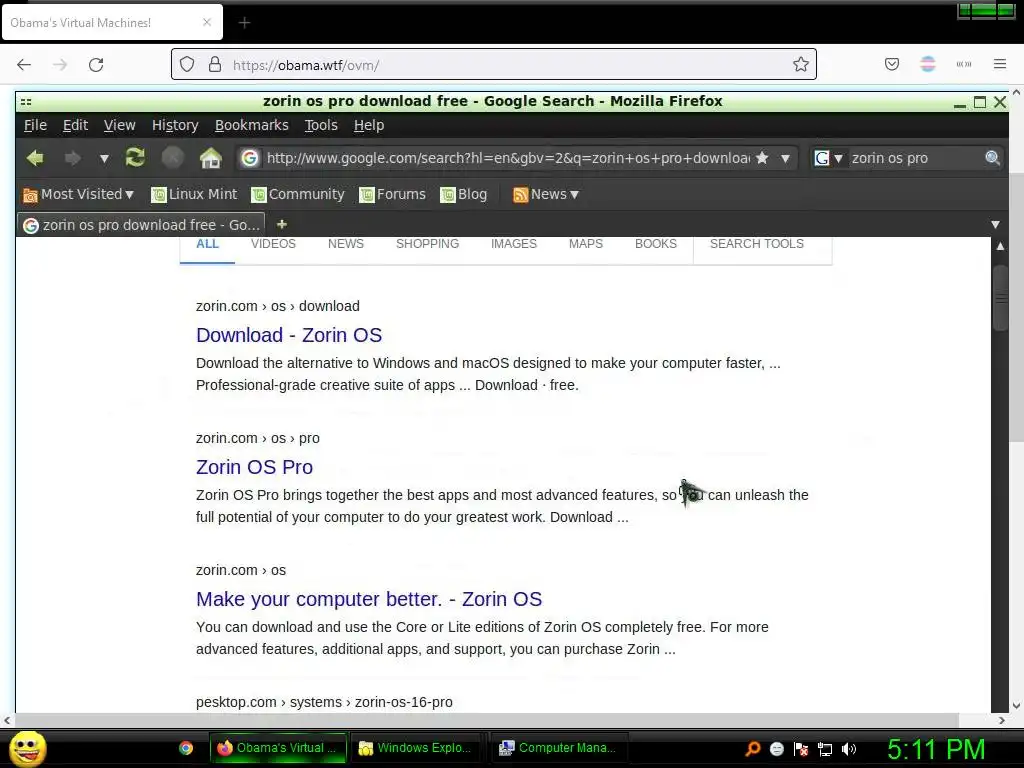Expand the Most Visited bookmarks folder
Image resolution: width=1024 pixels, height=768 pixels.
tap(78, 195)
